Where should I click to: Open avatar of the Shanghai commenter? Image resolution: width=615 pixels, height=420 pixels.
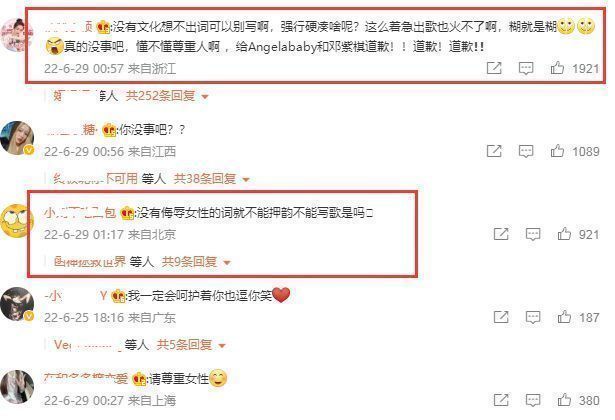[17, 387]
